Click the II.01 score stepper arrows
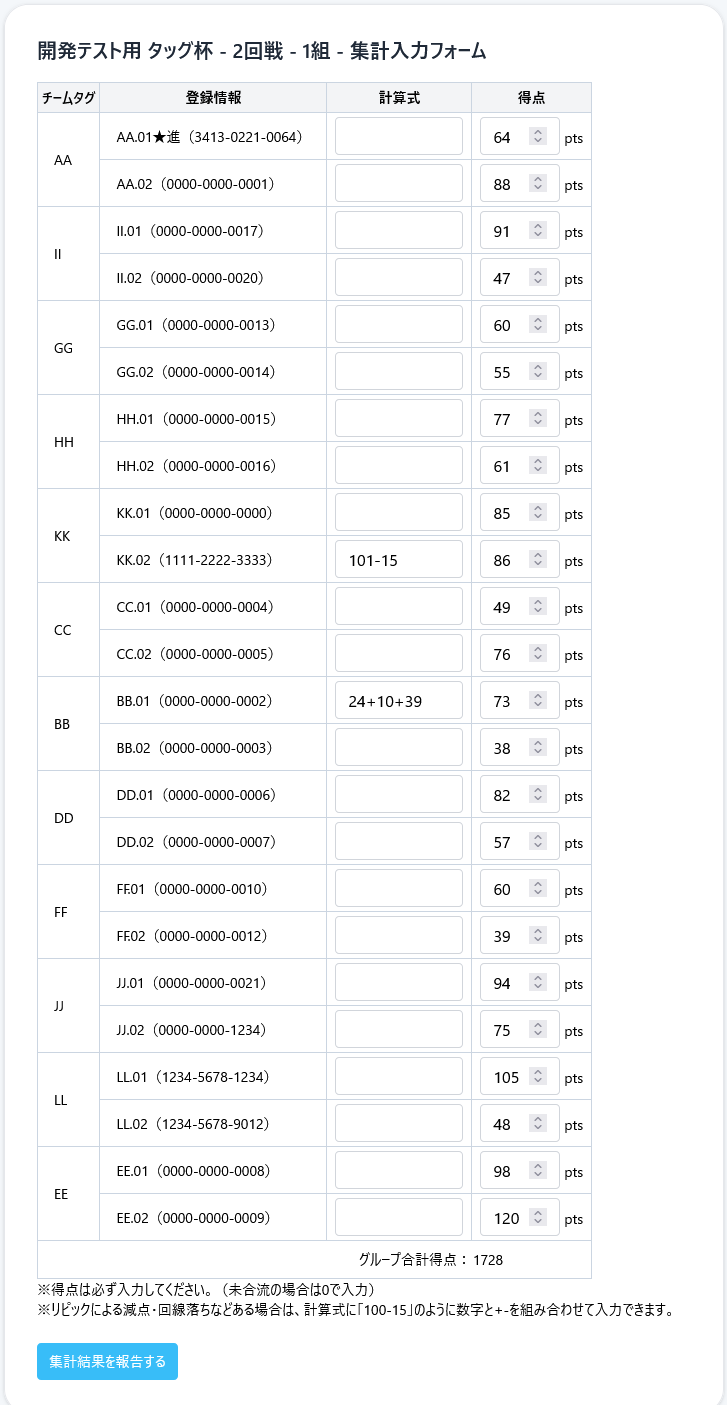 pos(538,231)
